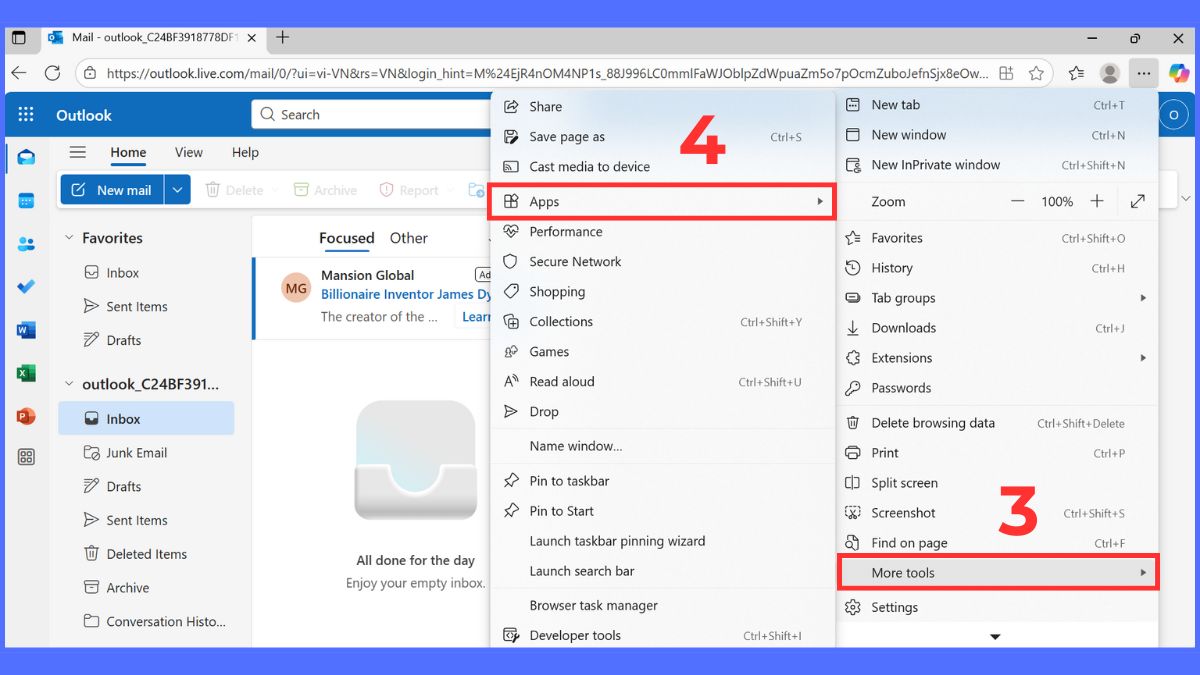Open the Outlook app launcher grid
The width and height of the screenshot is (1200, 675).
26,115
